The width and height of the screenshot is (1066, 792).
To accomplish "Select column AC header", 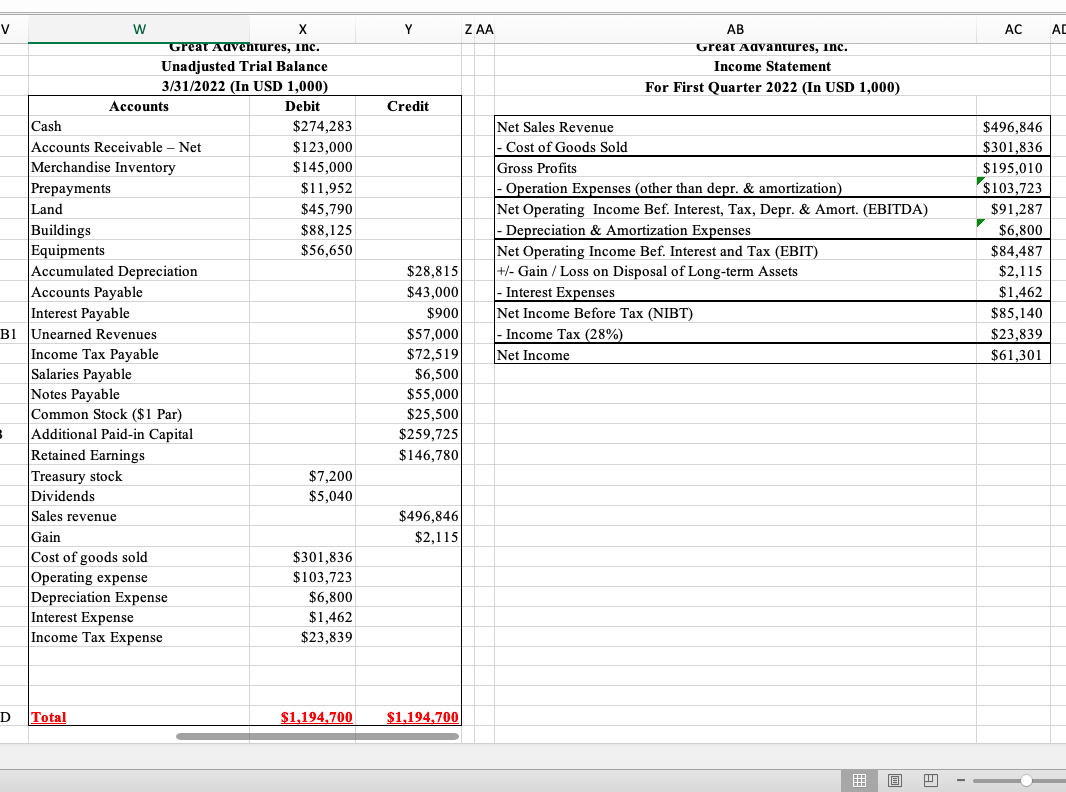I will click(x=1012, y=29).
